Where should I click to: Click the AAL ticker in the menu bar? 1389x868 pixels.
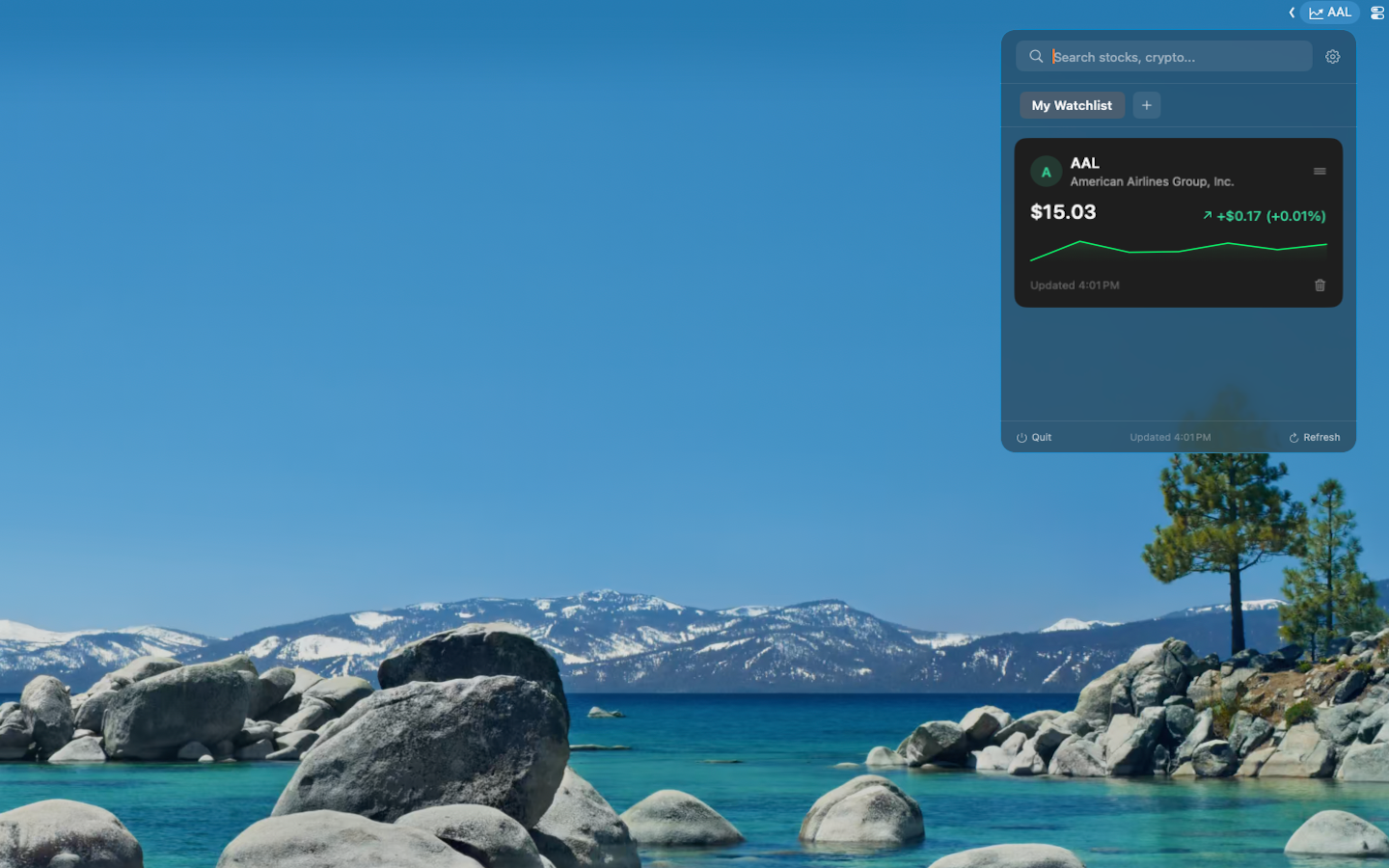[1340, 13]
